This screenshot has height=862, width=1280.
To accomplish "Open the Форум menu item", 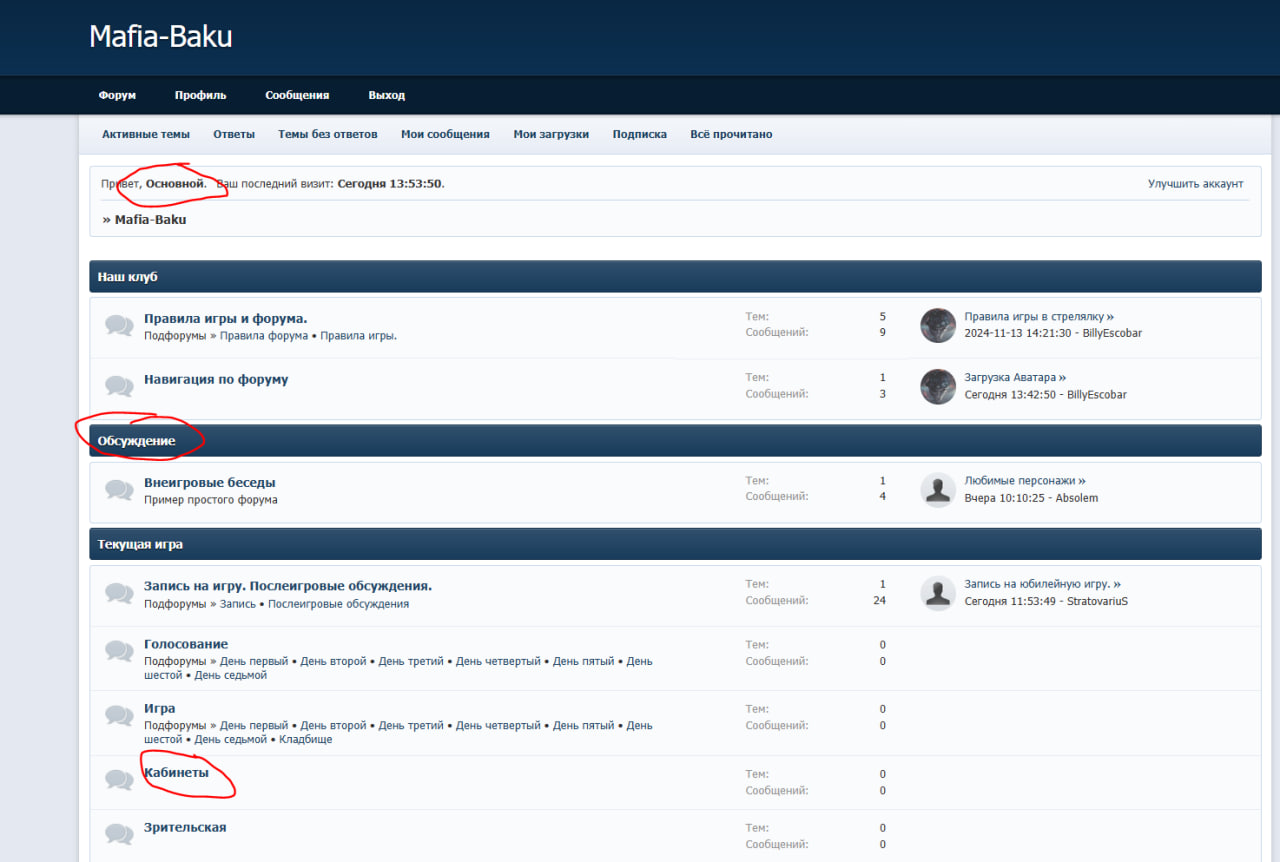I will pos(117,95).
